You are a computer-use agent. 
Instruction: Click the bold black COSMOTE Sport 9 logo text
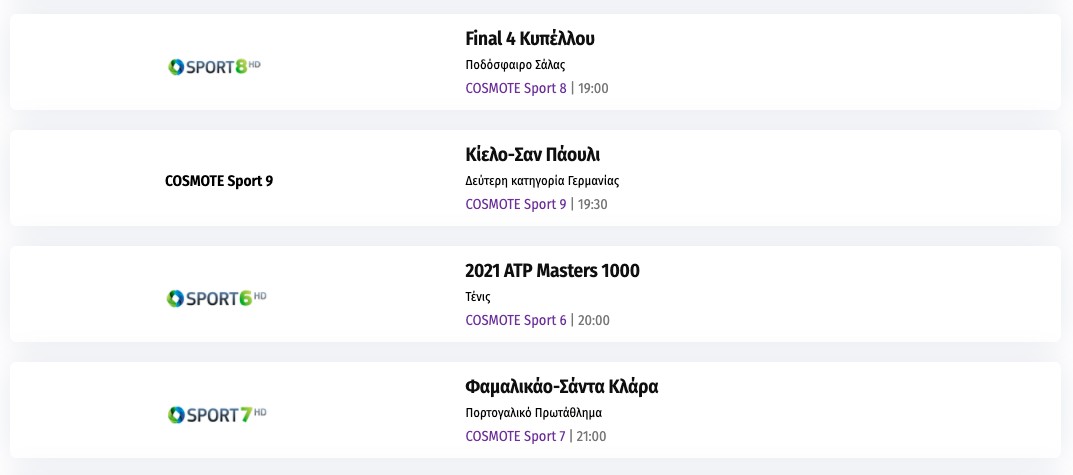(219, 181)
